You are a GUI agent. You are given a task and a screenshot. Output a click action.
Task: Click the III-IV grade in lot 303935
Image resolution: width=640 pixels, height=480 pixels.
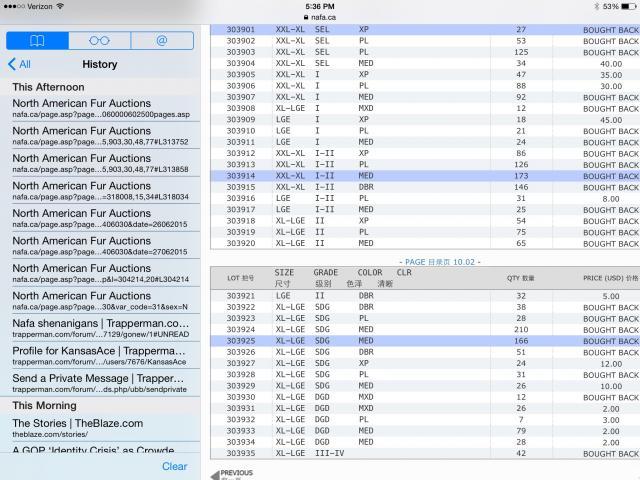click(x=329, y=453)
